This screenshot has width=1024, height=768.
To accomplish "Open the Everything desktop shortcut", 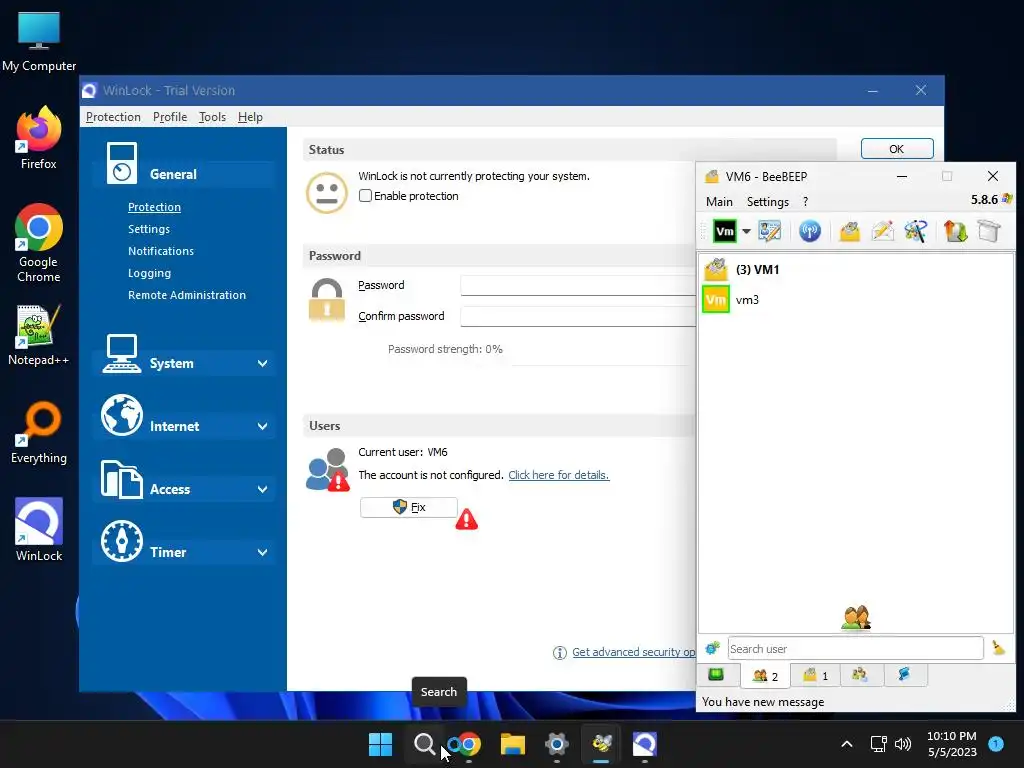I will 39,432.
